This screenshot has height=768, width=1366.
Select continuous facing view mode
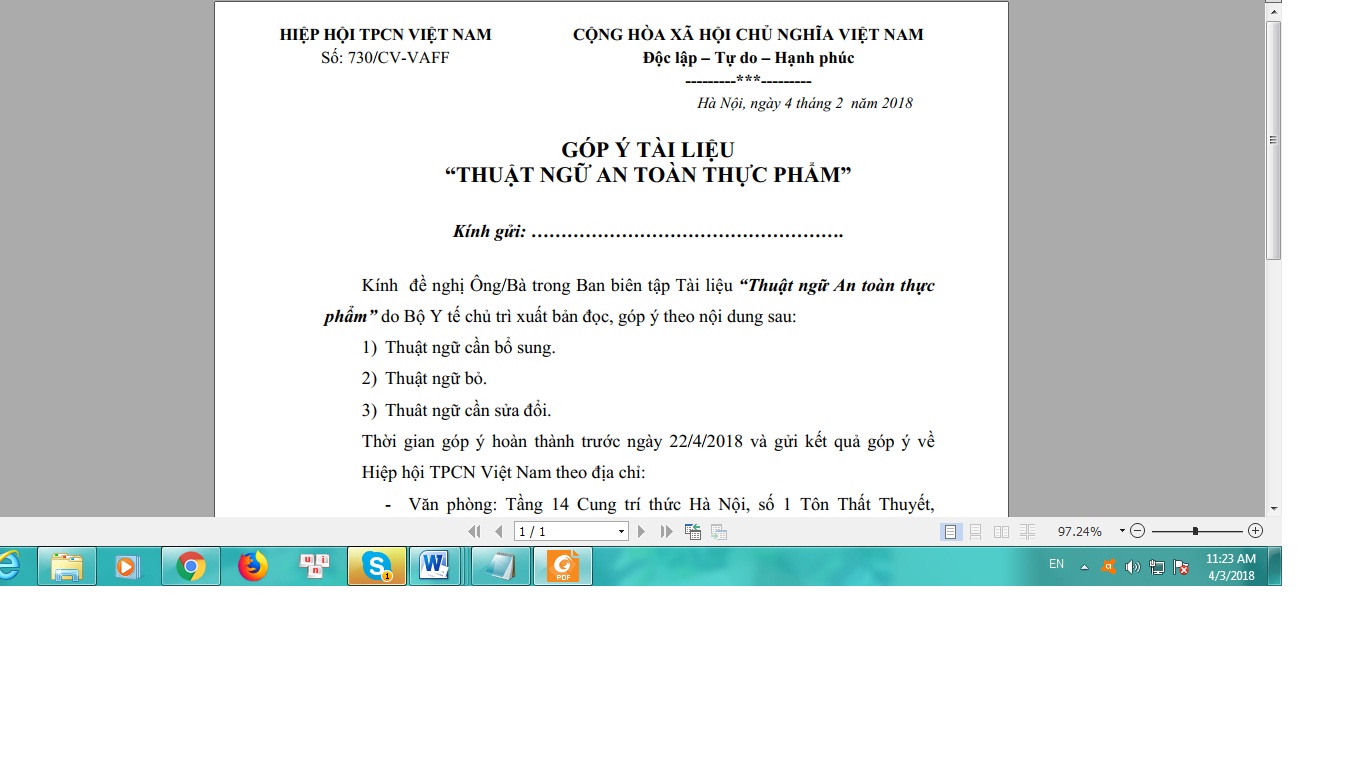click(x=1028, y=532)
